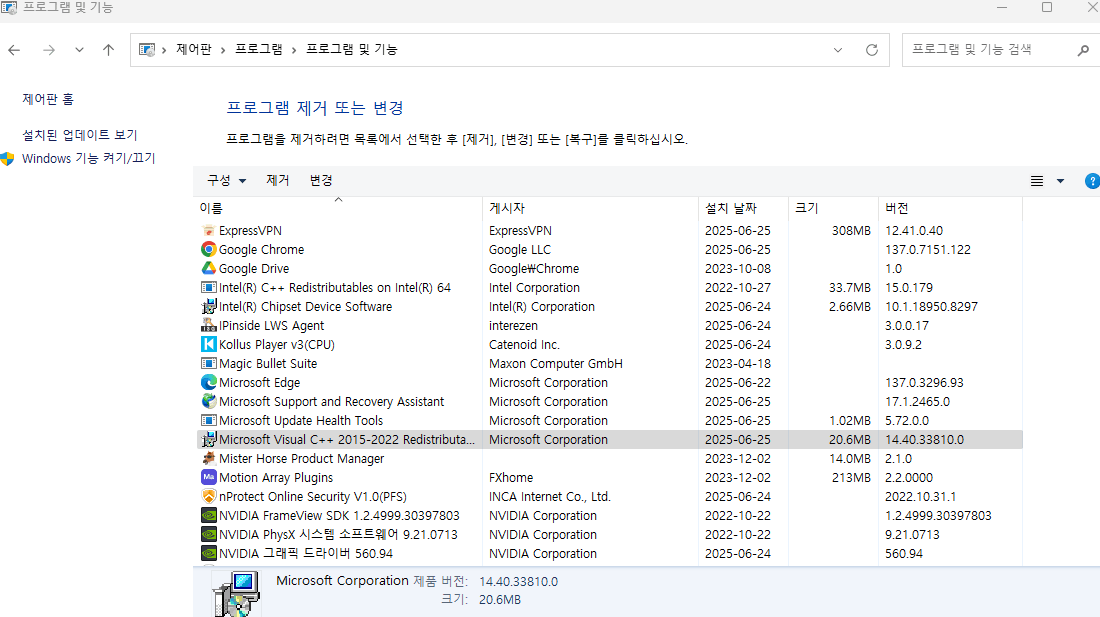Click the ExpressVPN icon in the list

[209, 230]
